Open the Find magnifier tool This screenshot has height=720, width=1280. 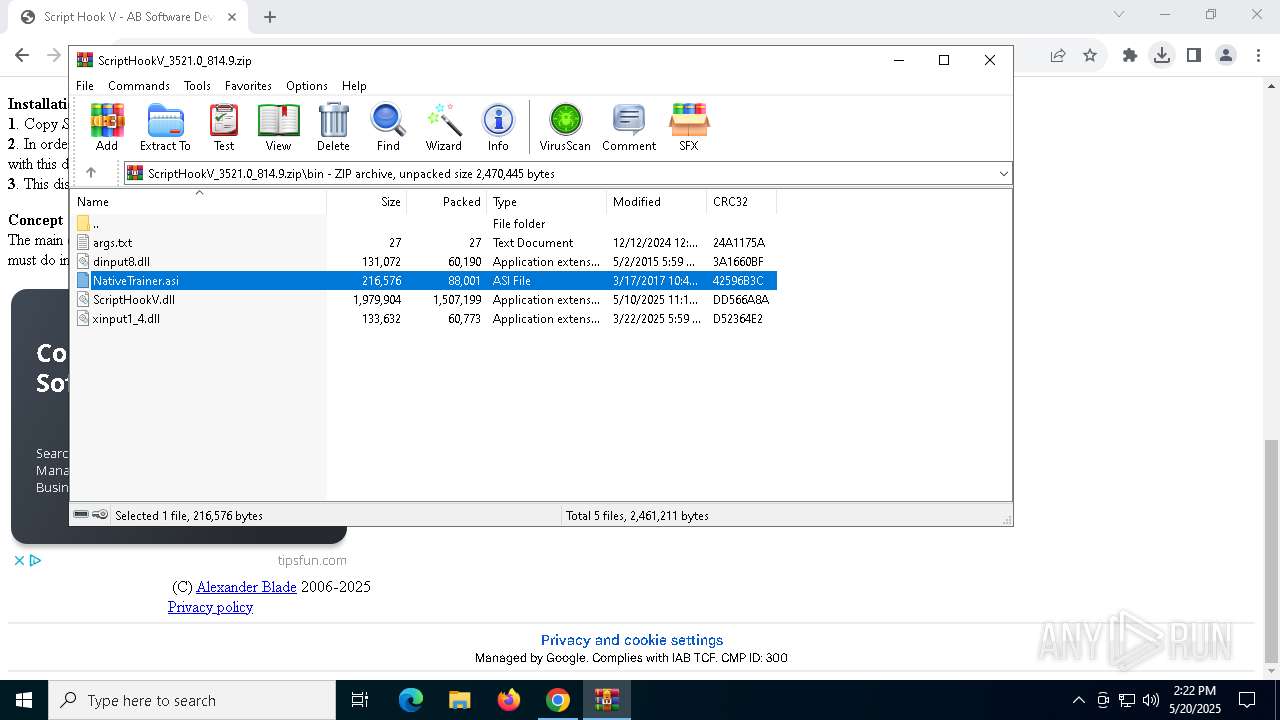pos(388,127)
